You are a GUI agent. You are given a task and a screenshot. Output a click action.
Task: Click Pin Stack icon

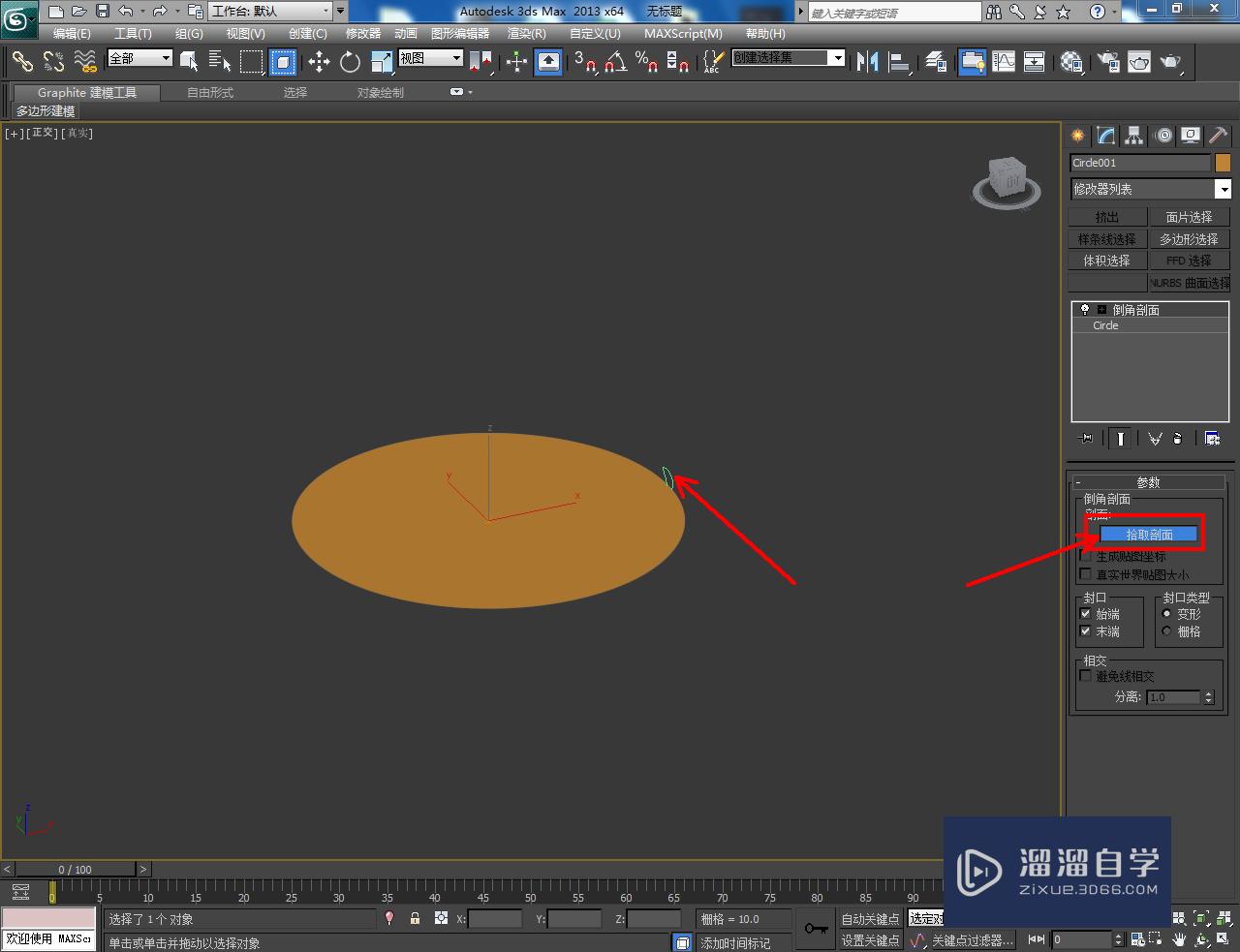1086,439
